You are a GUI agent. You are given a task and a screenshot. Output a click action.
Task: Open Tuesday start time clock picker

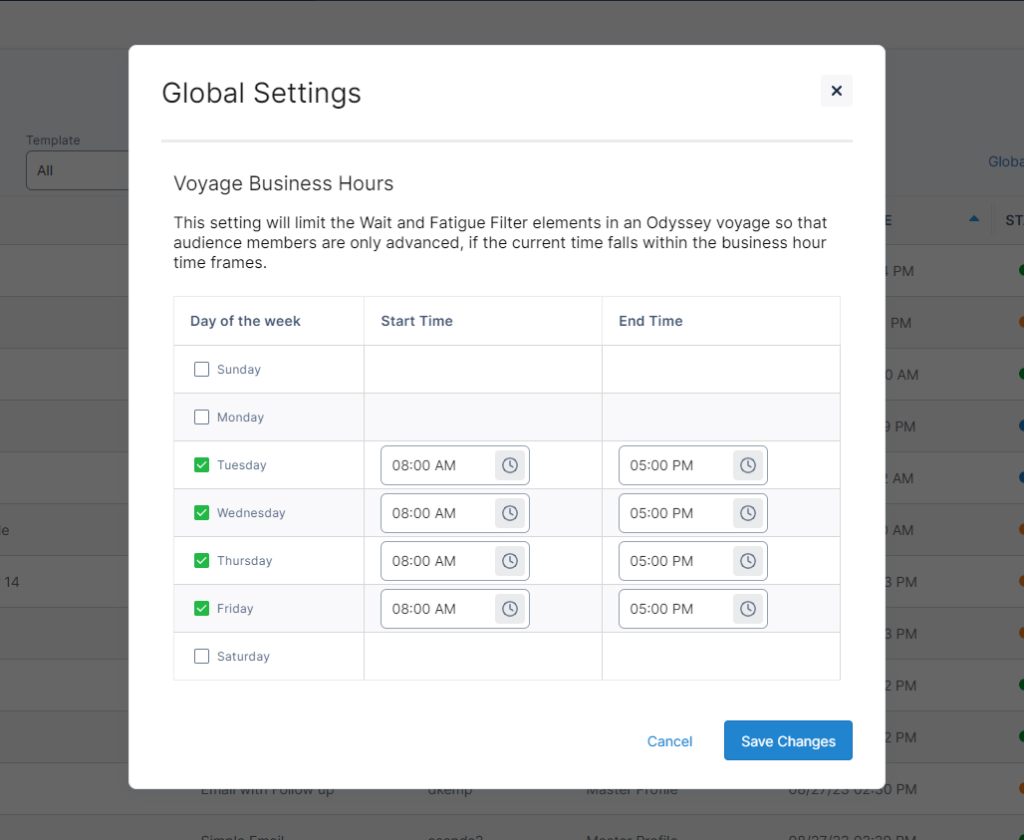tap(510, 465)
